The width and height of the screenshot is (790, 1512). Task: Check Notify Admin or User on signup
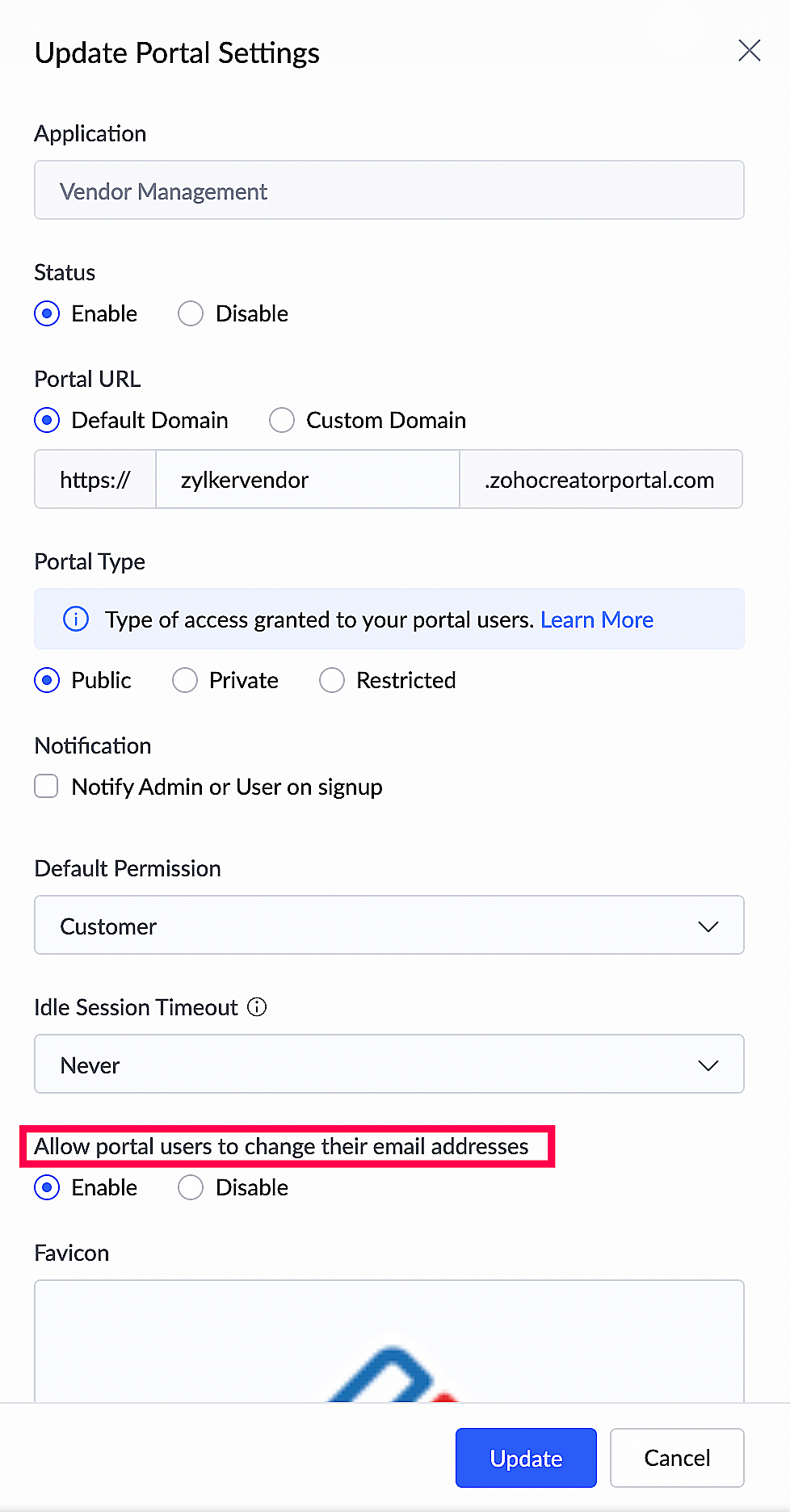pos(47,786)
